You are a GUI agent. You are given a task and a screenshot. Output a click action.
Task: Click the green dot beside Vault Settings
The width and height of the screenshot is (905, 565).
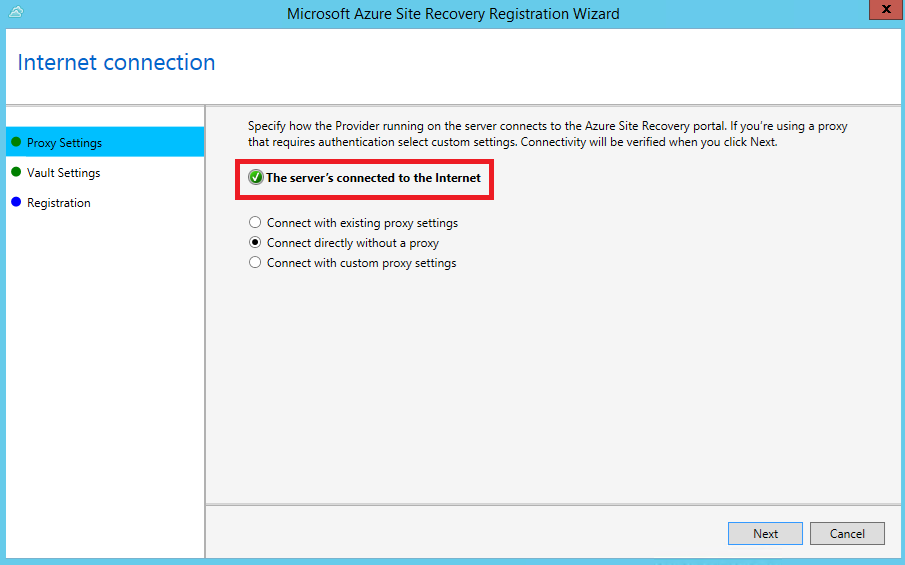16,172
